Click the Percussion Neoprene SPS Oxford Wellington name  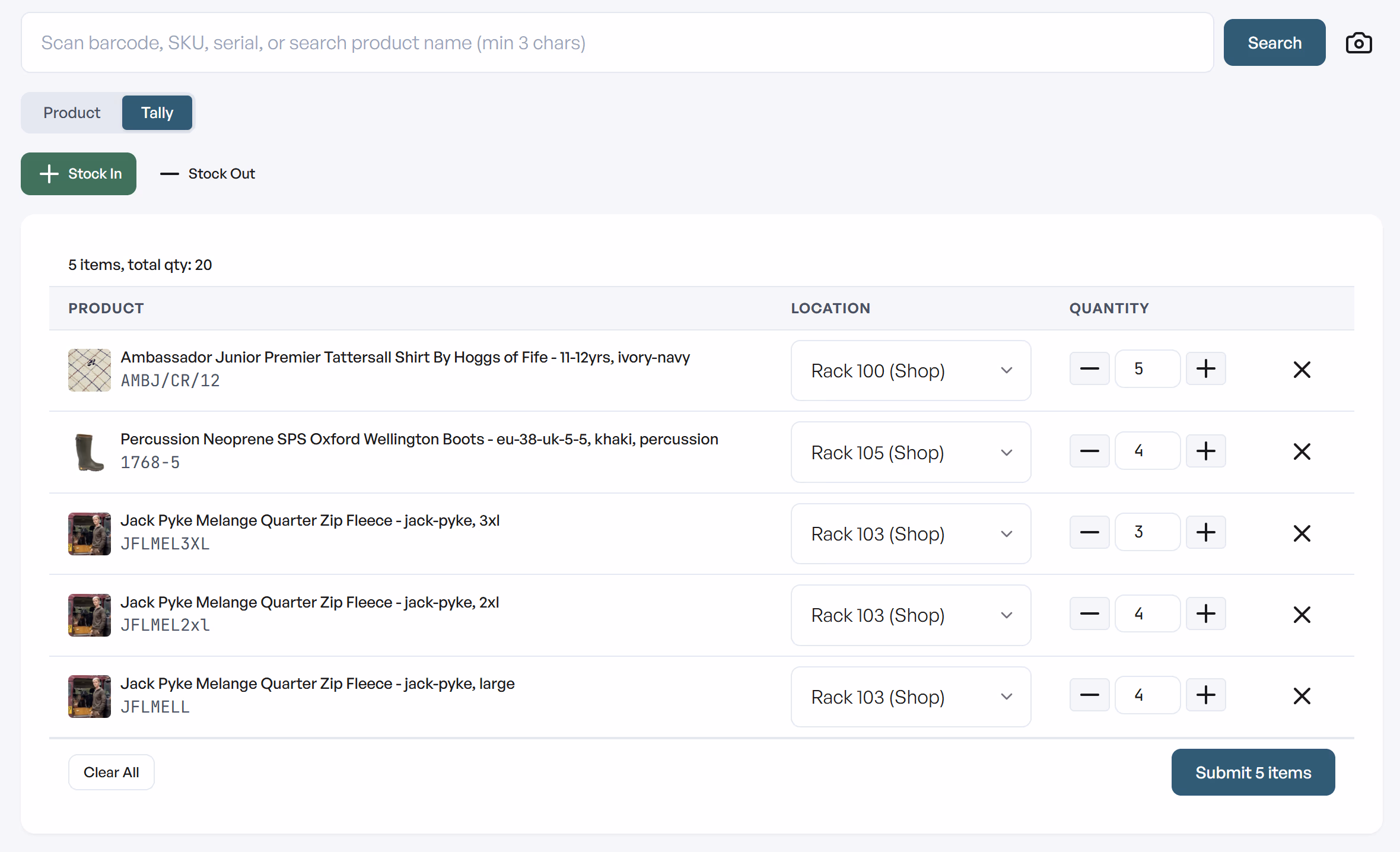419,439
